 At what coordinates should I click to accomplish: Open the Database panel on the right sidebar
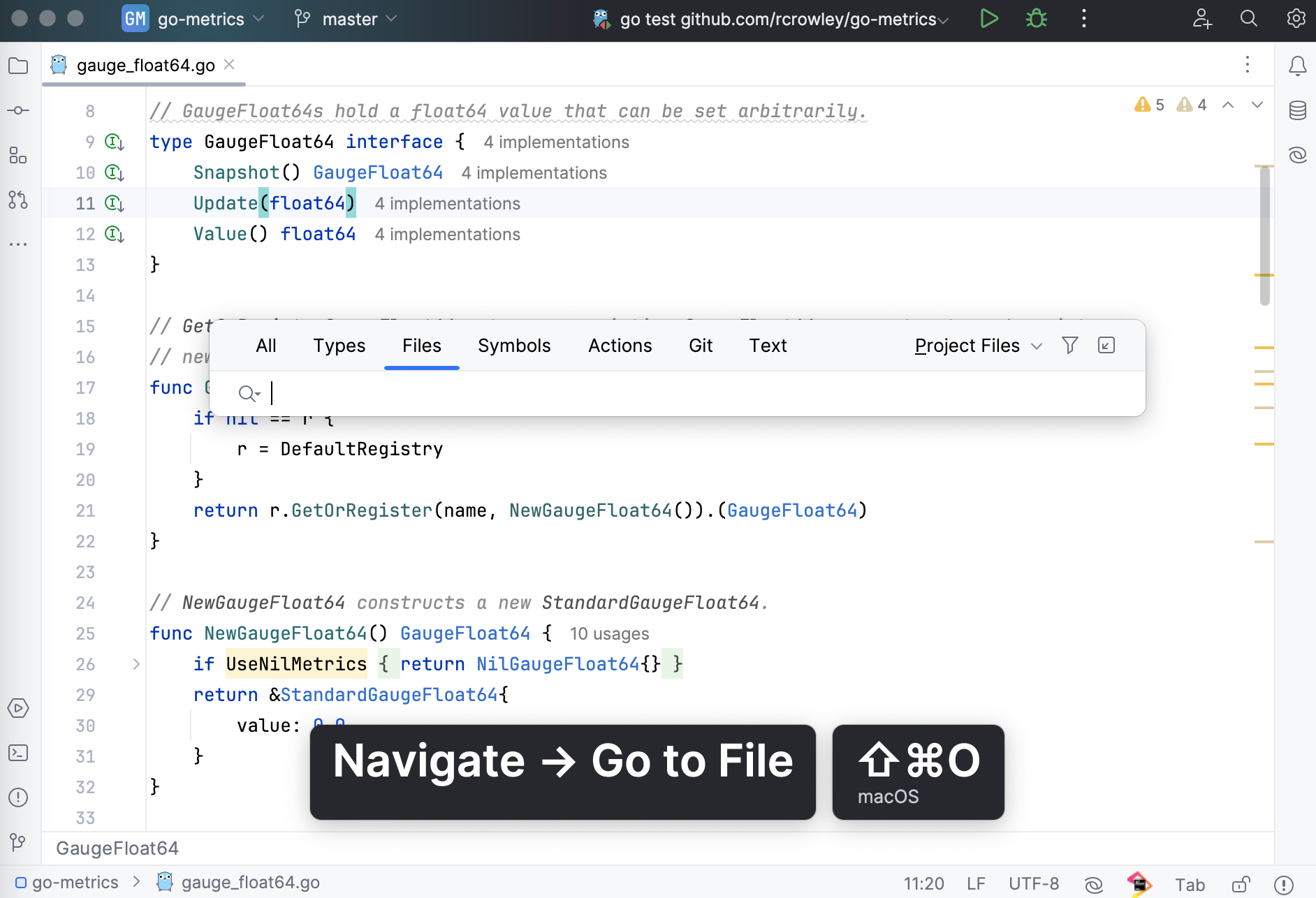(1299, 110)
